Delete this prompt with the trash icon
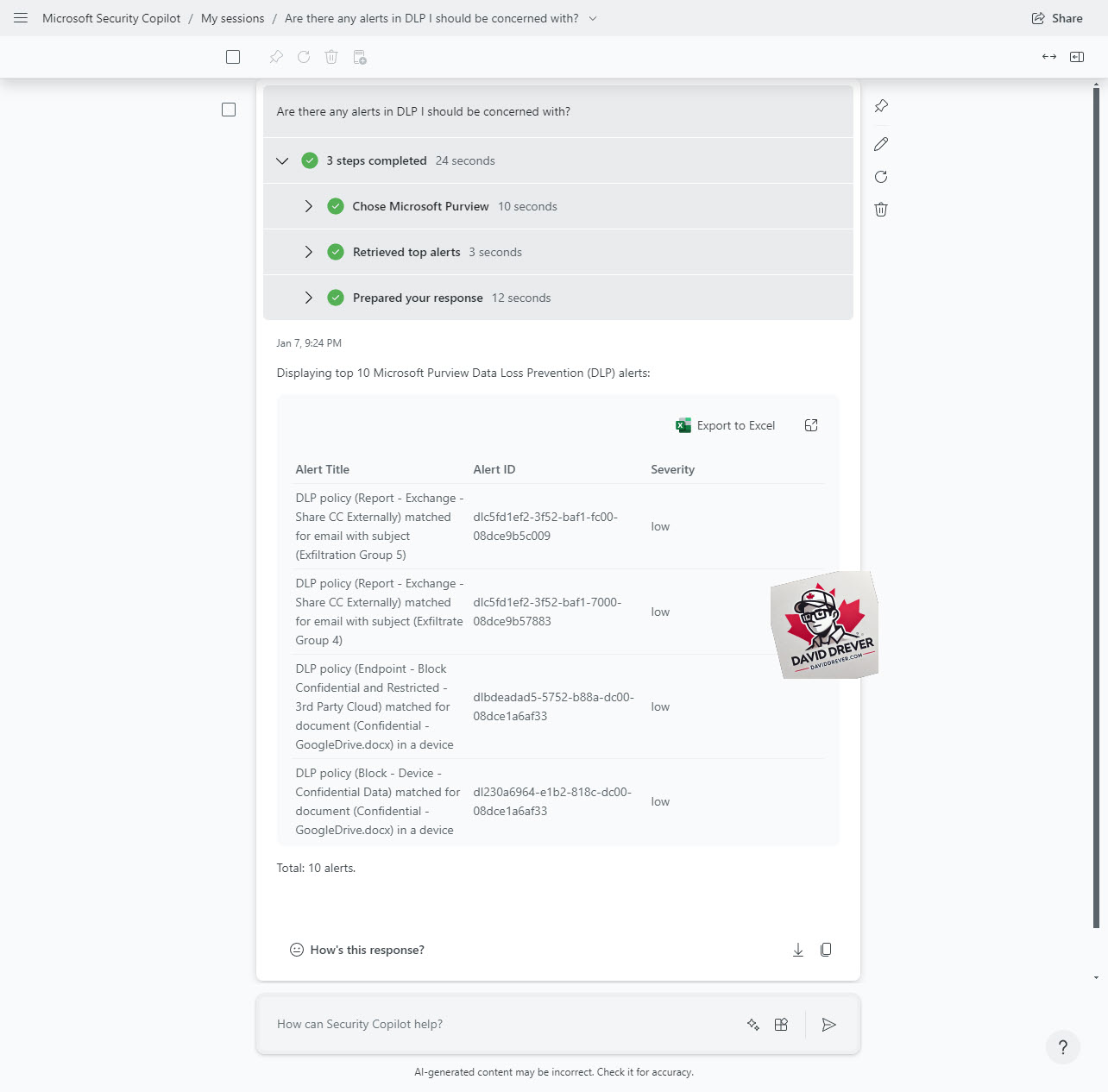Image resolution: width=1108 pixels, height=1092 pixels. click(881, 210)
